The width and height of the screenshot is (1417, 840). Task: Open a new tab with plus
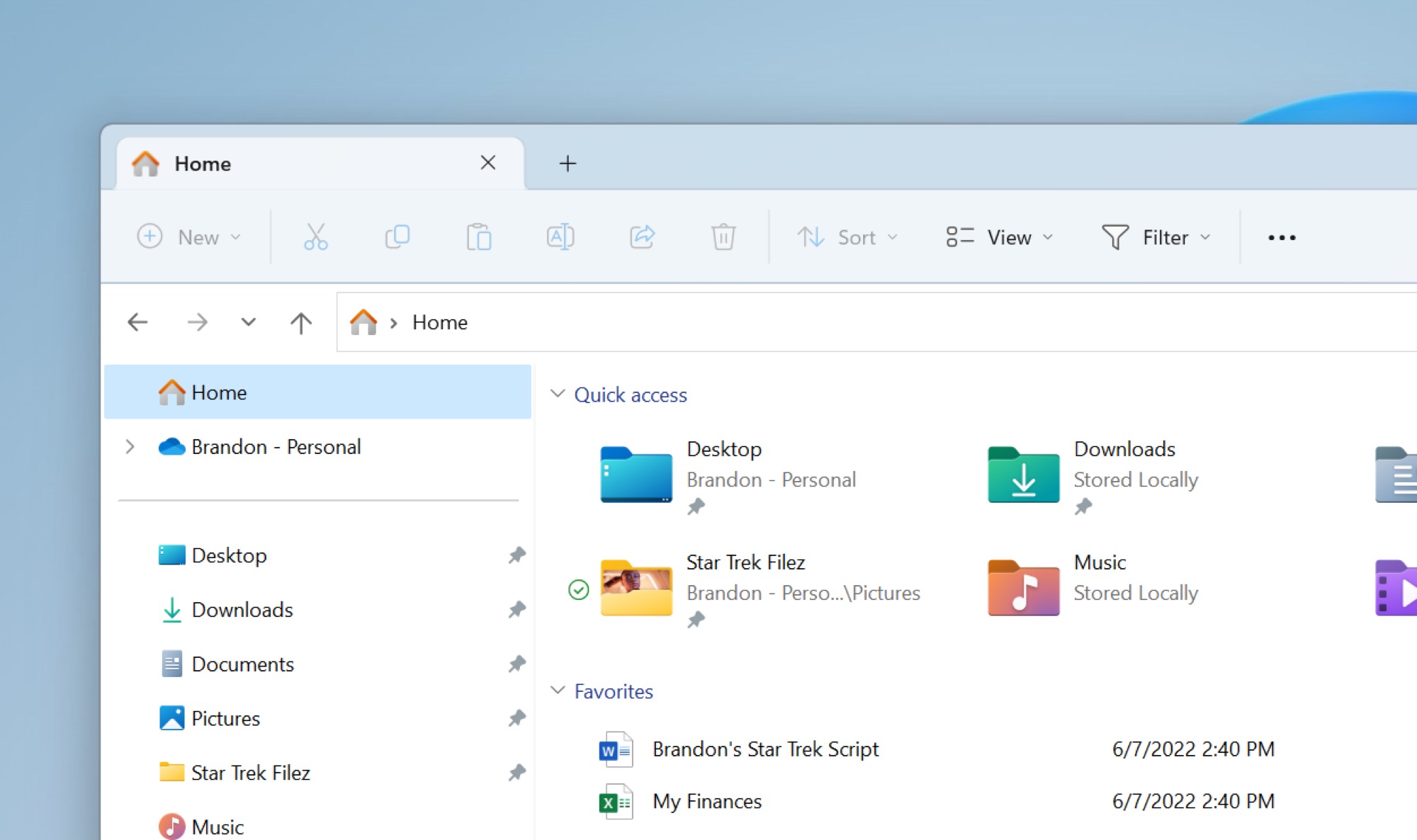click(x=568, y=164)
